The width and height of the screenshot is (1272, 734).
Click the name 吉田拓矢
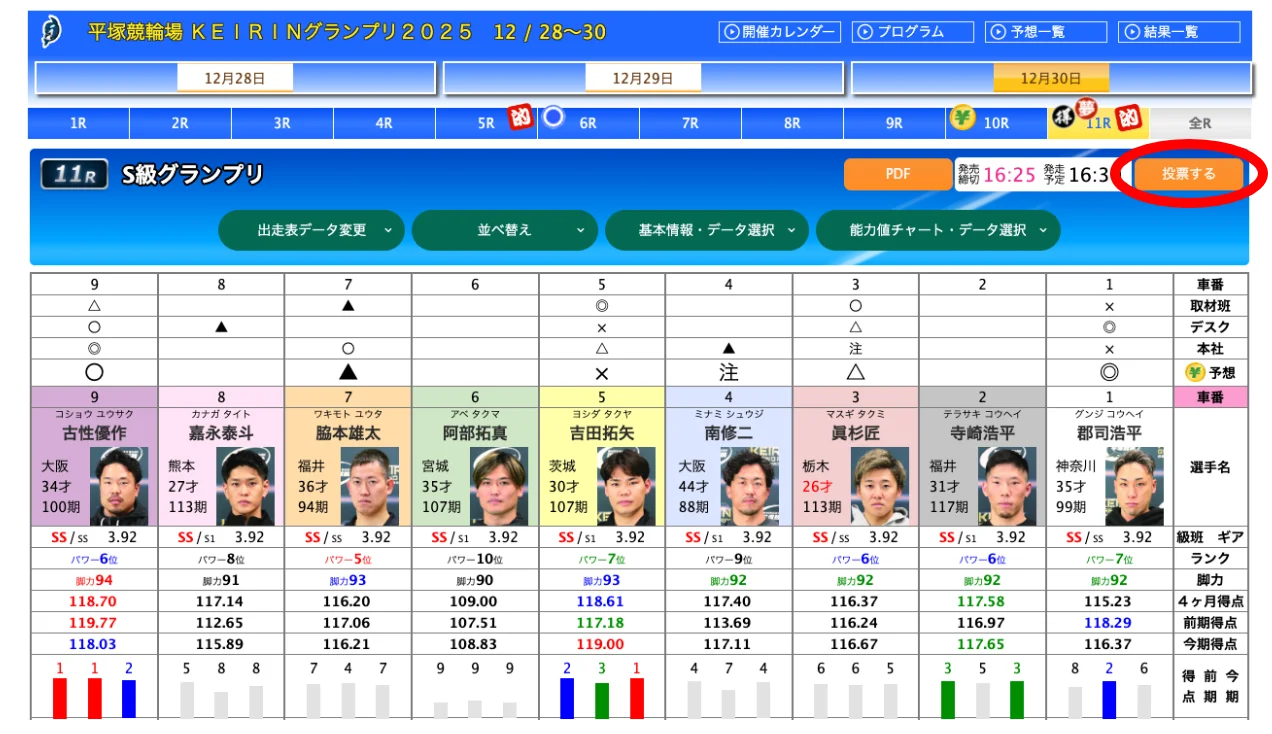pos(602,434)
